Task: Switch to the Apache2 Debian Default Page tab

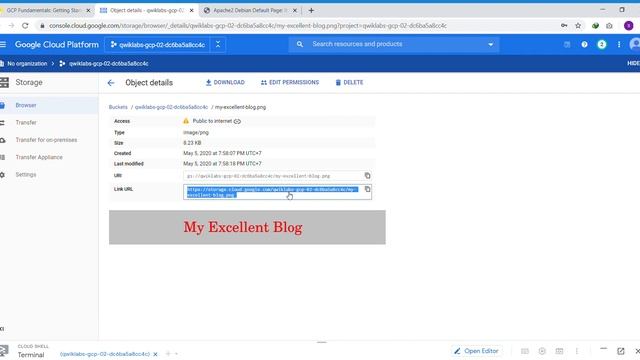Action: (250, 10)
